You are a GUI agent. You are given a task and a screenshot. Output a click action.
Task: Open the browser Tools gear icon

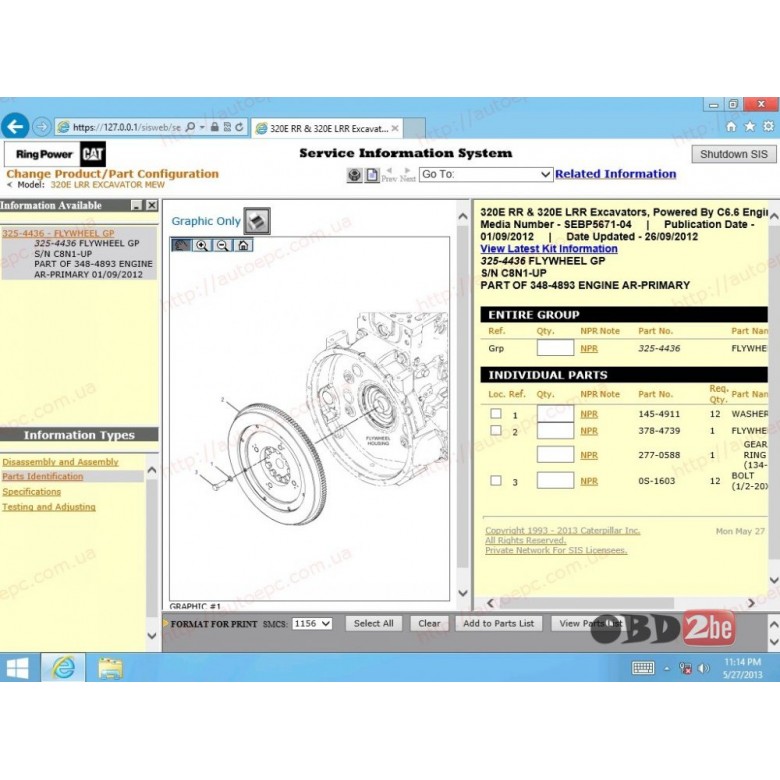tap(769, 126)
